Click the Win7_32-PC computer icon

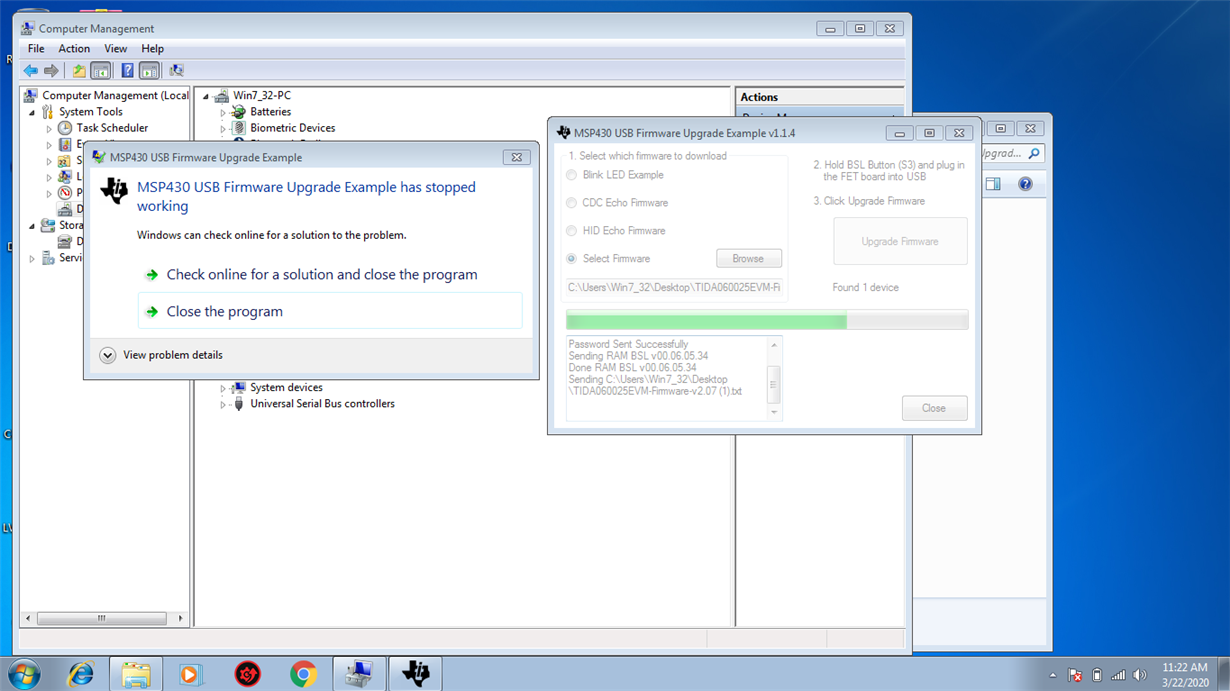(222, 95)
